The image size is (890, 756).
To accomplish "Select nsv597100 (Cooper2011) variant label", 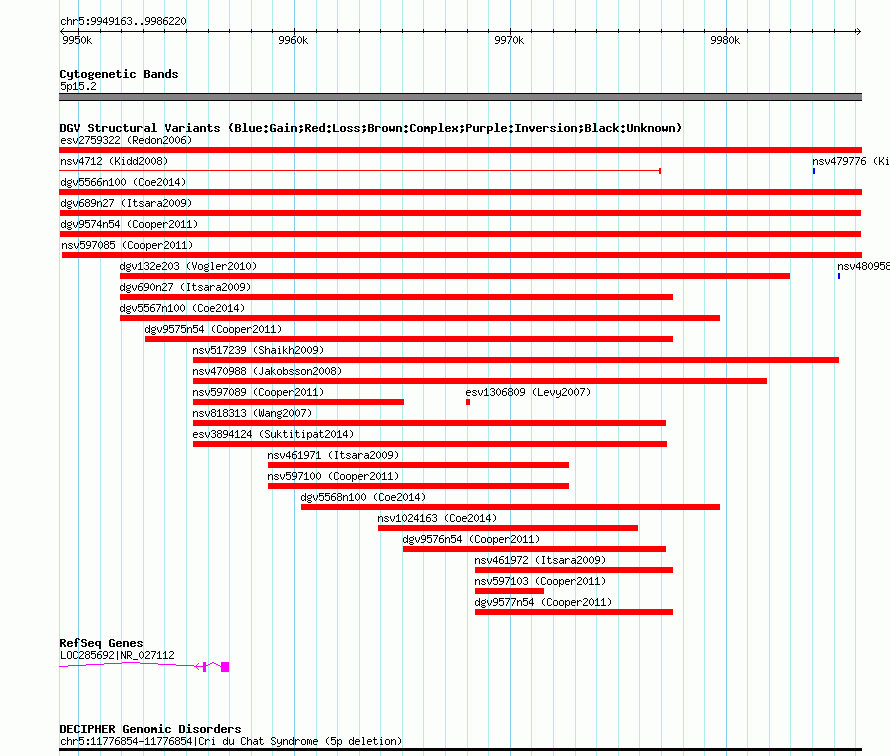I will (x=333, y=476).
